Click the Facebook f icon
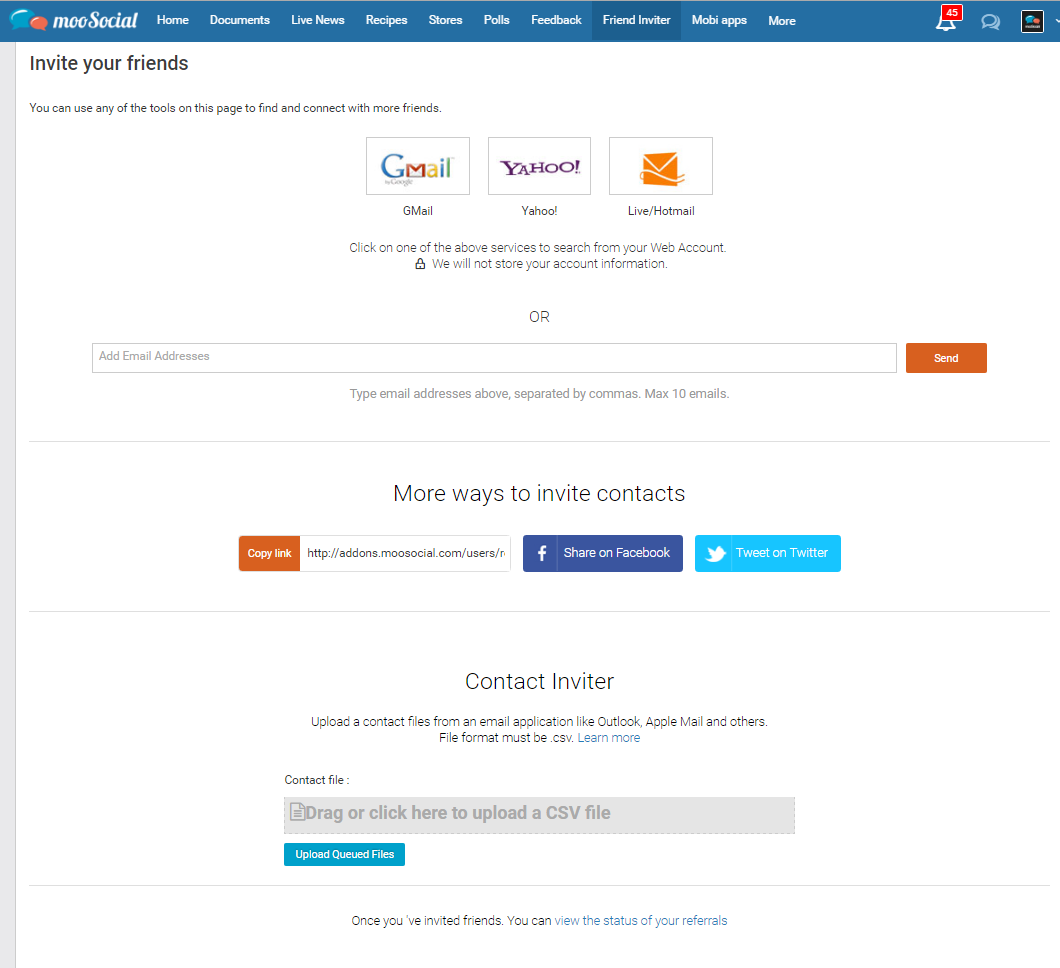The image size is (1060, 968). pos(541,554)
